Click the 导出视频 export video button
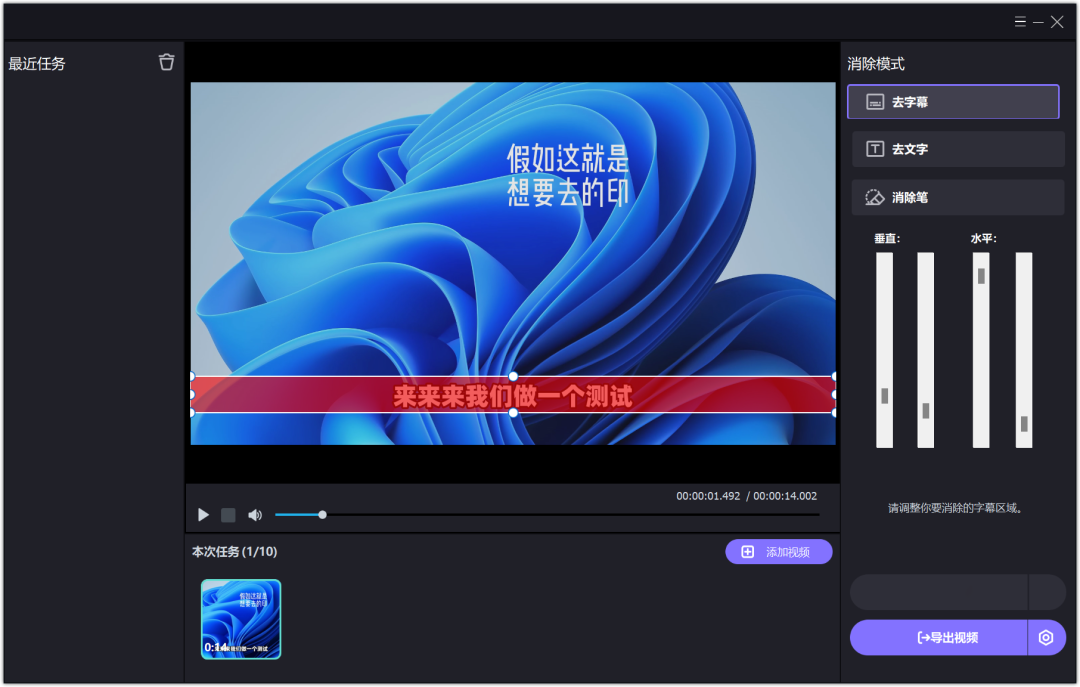This screenshot has width=1080, height=687. pos(939,637)
